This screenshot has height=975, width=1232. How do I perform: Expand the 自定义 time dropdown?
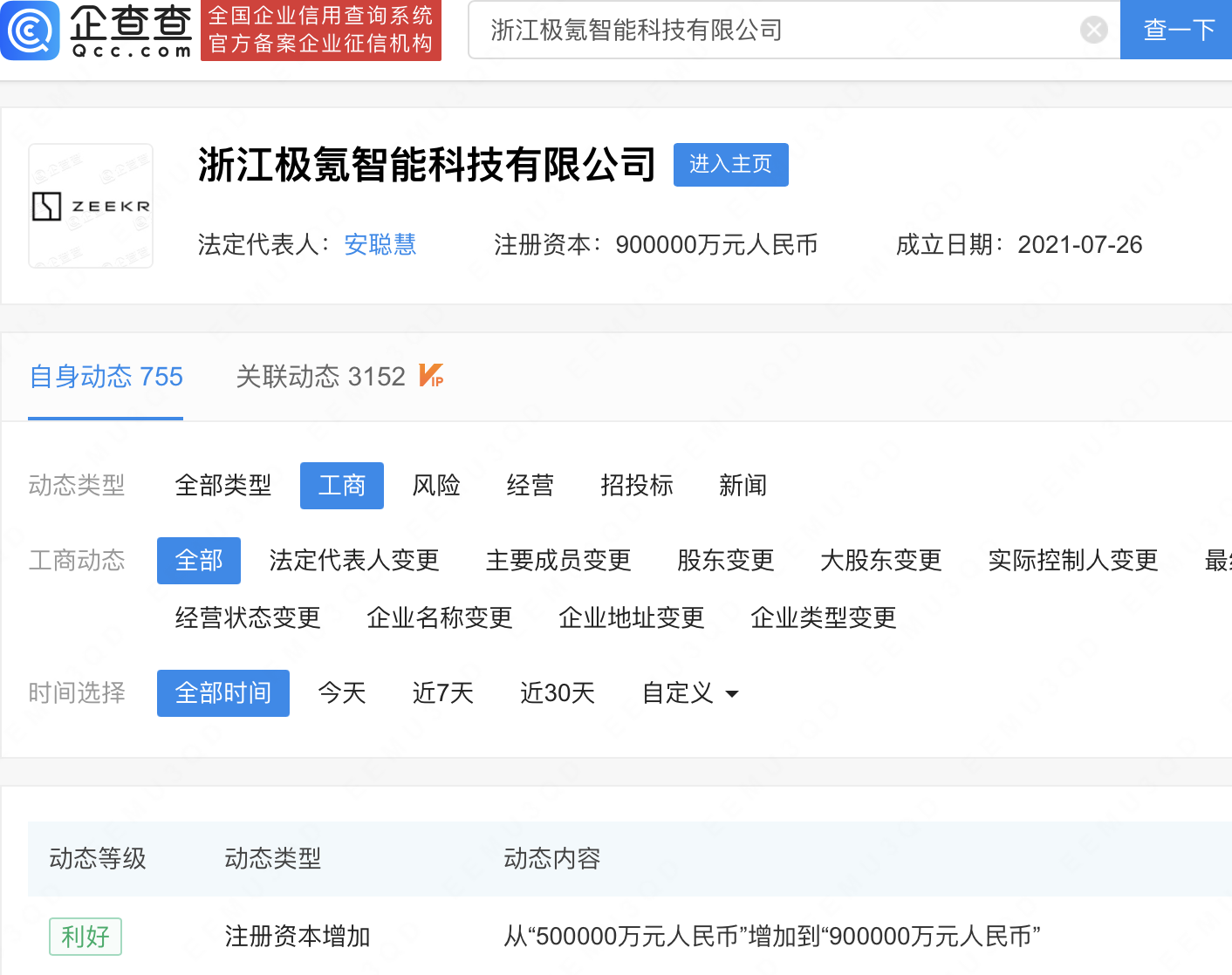689,693
